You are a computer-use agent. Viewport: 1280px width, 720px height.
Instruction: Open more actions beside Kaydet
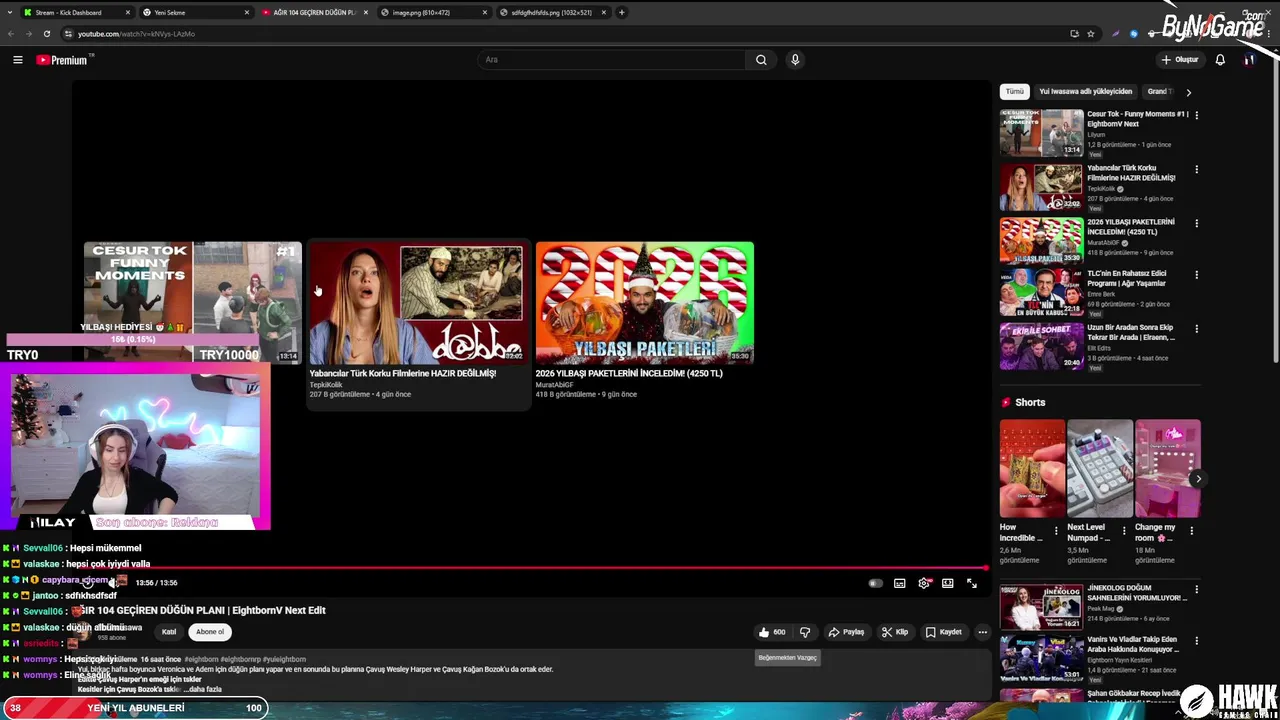[982, 632]
